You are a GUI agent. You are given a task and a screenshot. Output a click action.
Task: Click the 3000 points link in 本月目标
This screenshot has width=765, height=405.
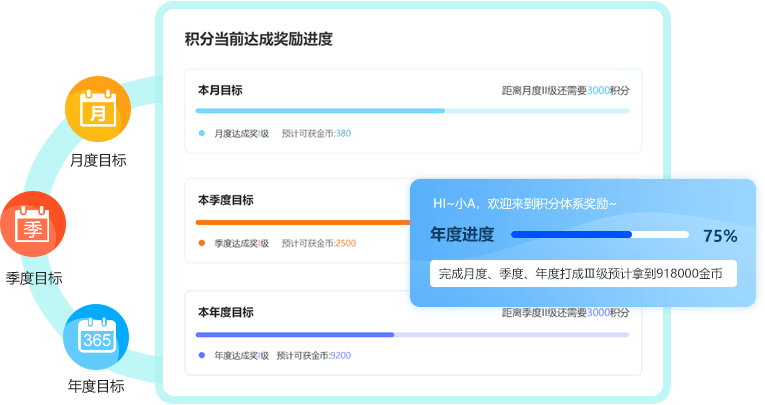(x=598, y=90)
